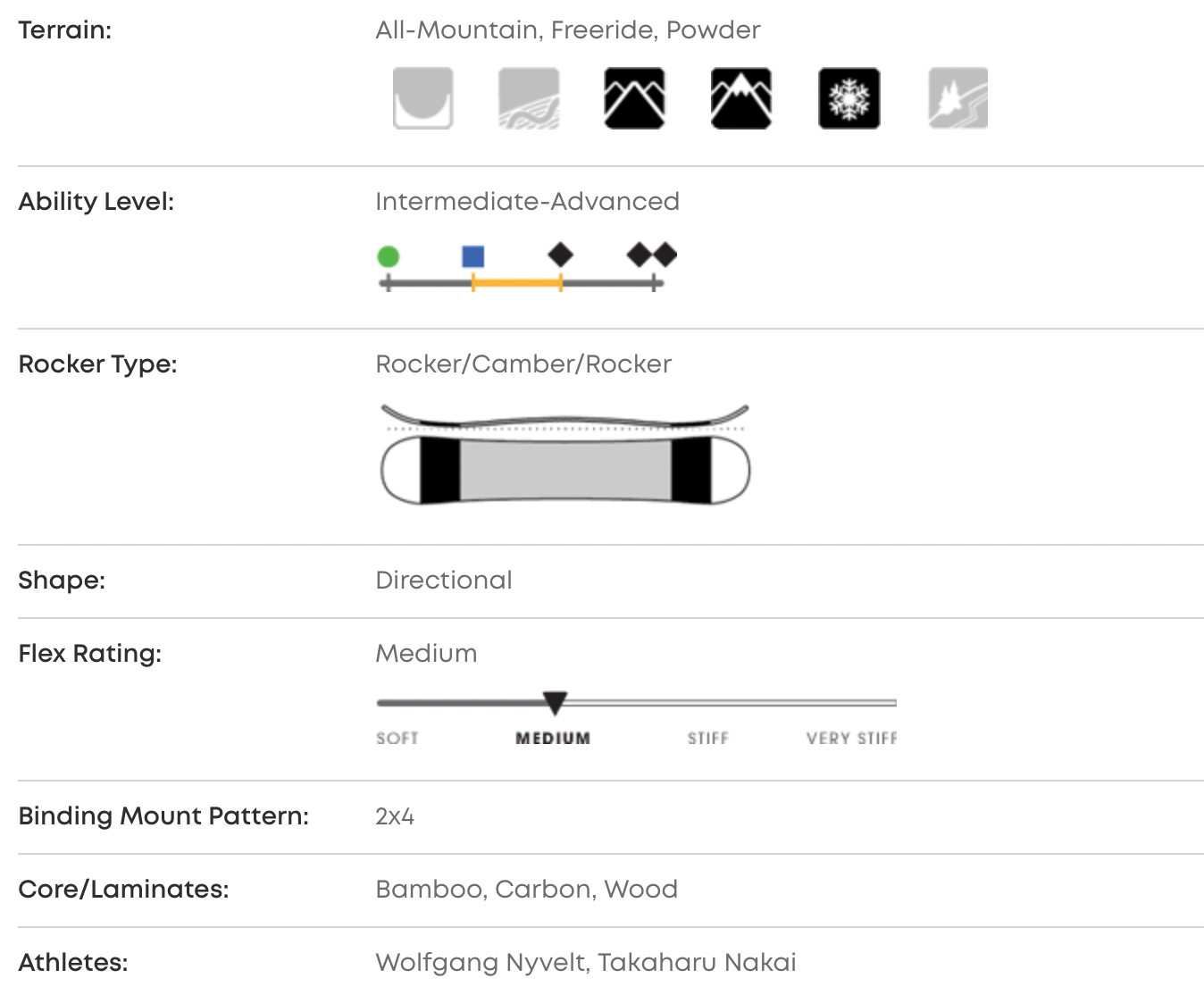The image size is (1204, 995).
Task: Click the single black diamond icon
Action: 560,255
